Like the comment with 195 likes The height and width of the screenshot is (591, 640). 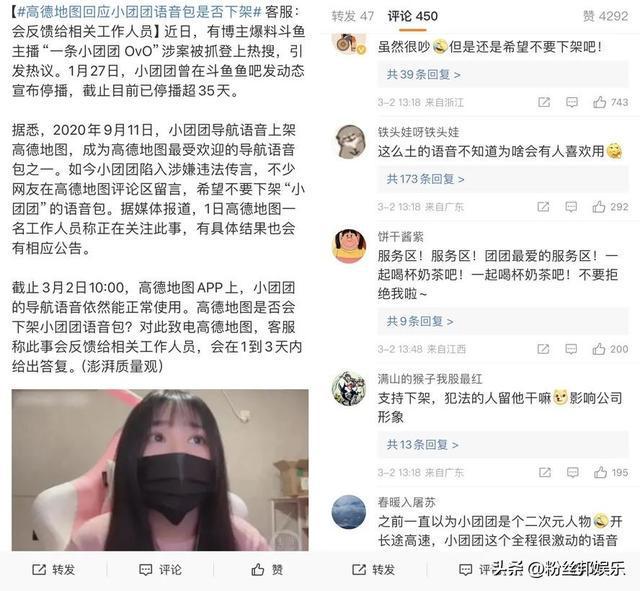[611, 472]
